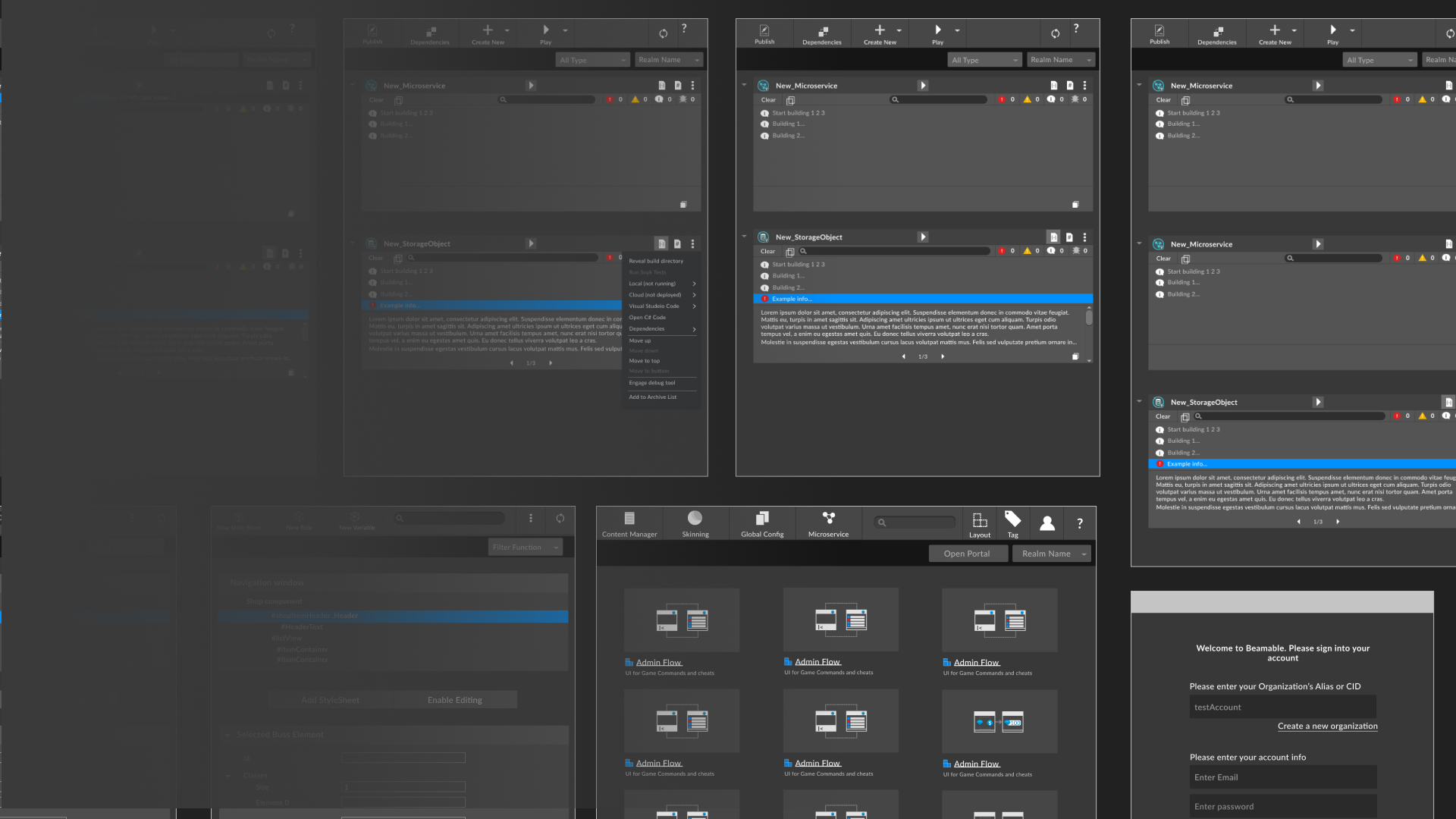The height and width of the screenshot is (819, 1456).
Task: Click the Layout filter icon
Action: (980, 523)
